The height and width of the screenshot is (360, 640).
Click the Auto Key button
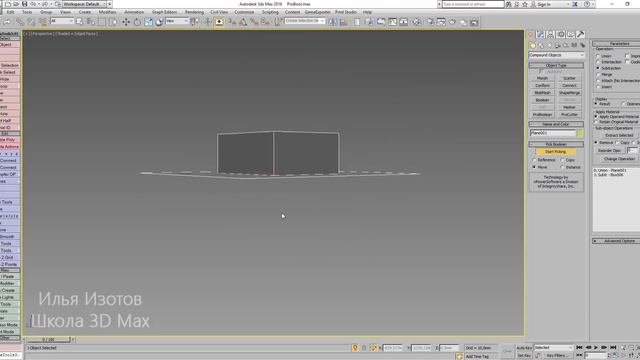[x=524, y=348]
